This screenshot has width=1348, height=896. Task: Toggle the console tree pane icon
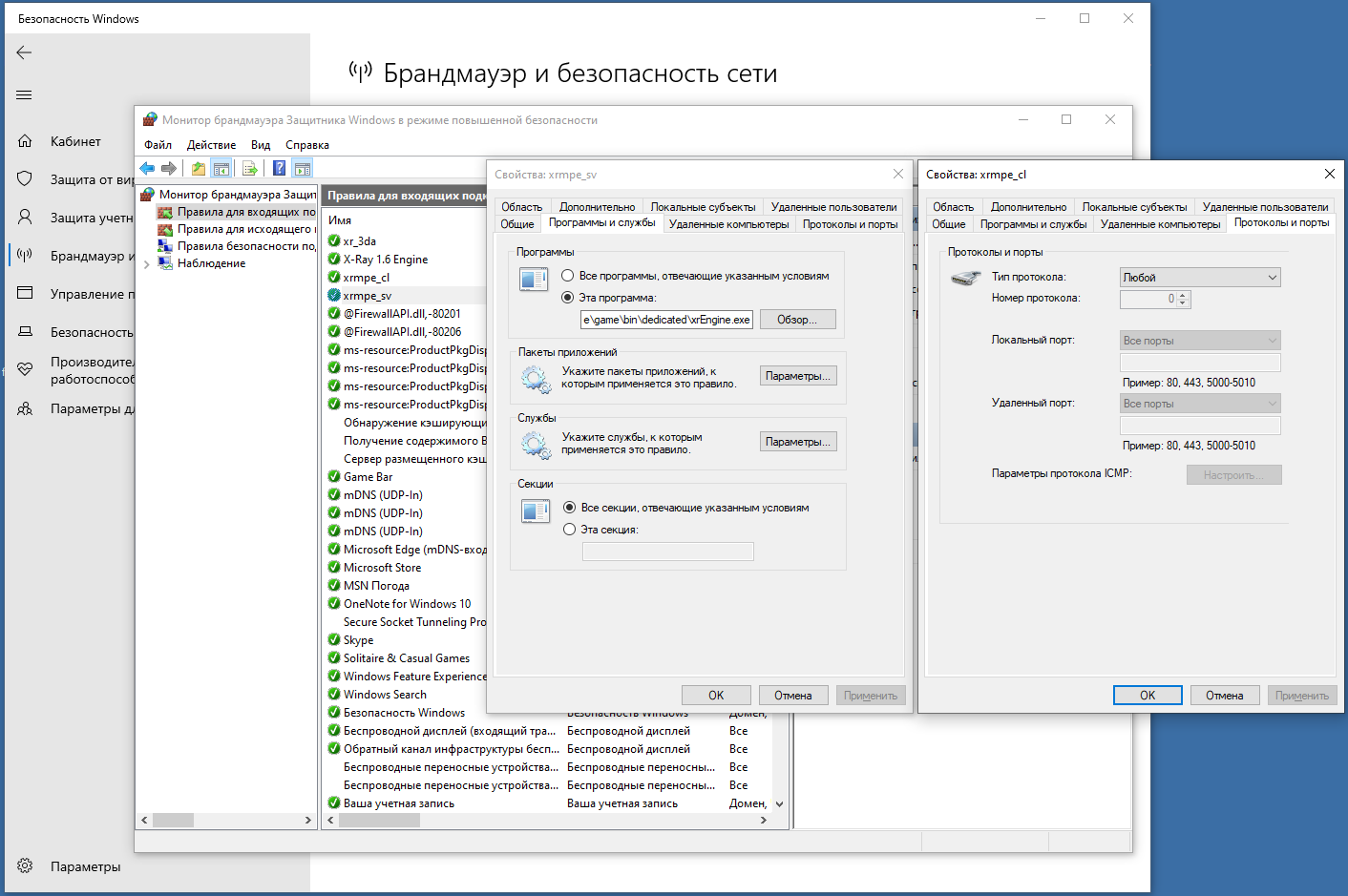coord(221,169)
